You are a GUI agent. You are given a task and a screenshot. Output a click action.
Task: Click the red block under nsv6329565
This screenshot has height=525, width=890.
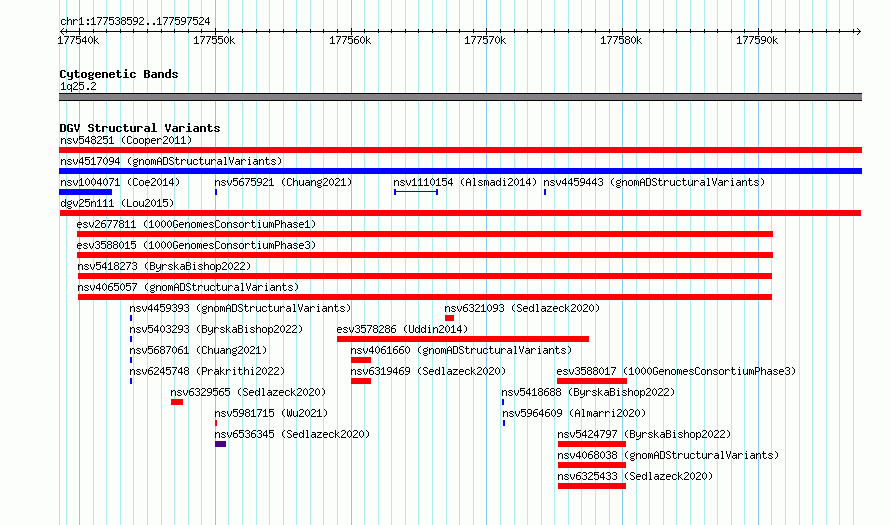(177, 402)
